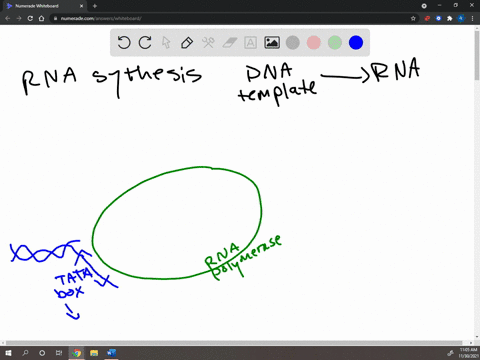Viewport: 480px width, 360px height.
Task: Click the system tray pen icon
Action: (450, 353)
